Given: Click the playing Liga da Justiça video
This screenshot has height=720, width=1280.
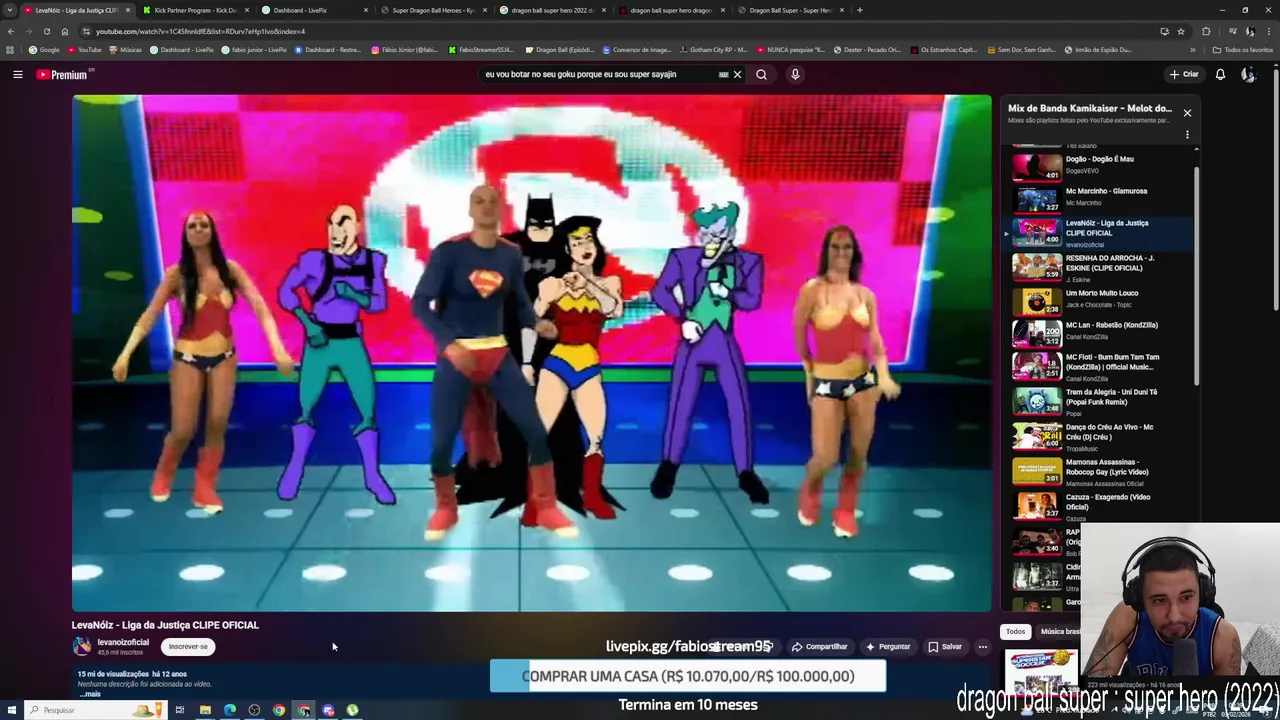Looking at the screenshot, I should pos(531,353).
